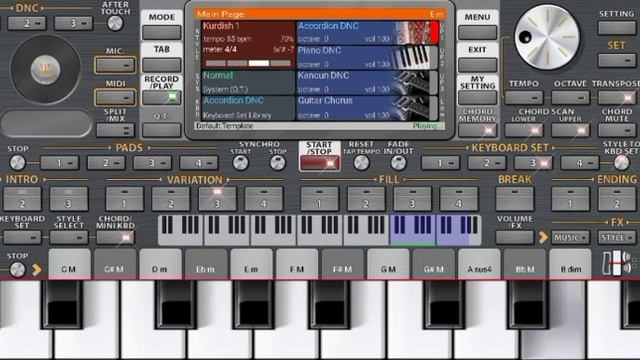Toggle the Record/Play button
Image resolution: width=640 pixels, height=360 pixels.
[162, 97]
